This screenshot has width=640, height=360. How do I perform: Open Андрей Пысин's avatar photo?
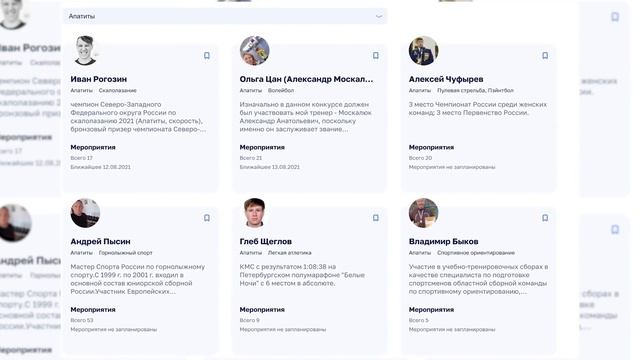click(85, 213)
